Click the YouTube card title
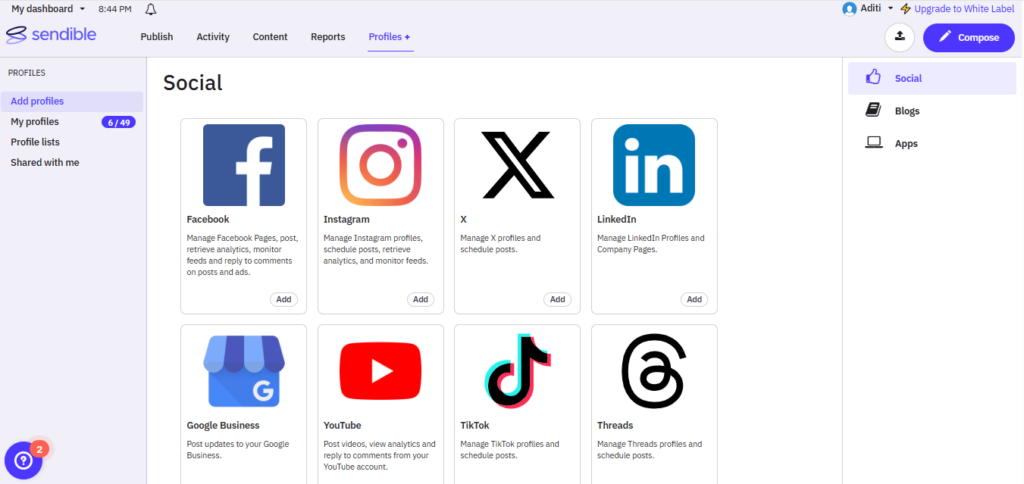Screen dimensions: 1024x484 pyautogui.click(x=342, y=425)
